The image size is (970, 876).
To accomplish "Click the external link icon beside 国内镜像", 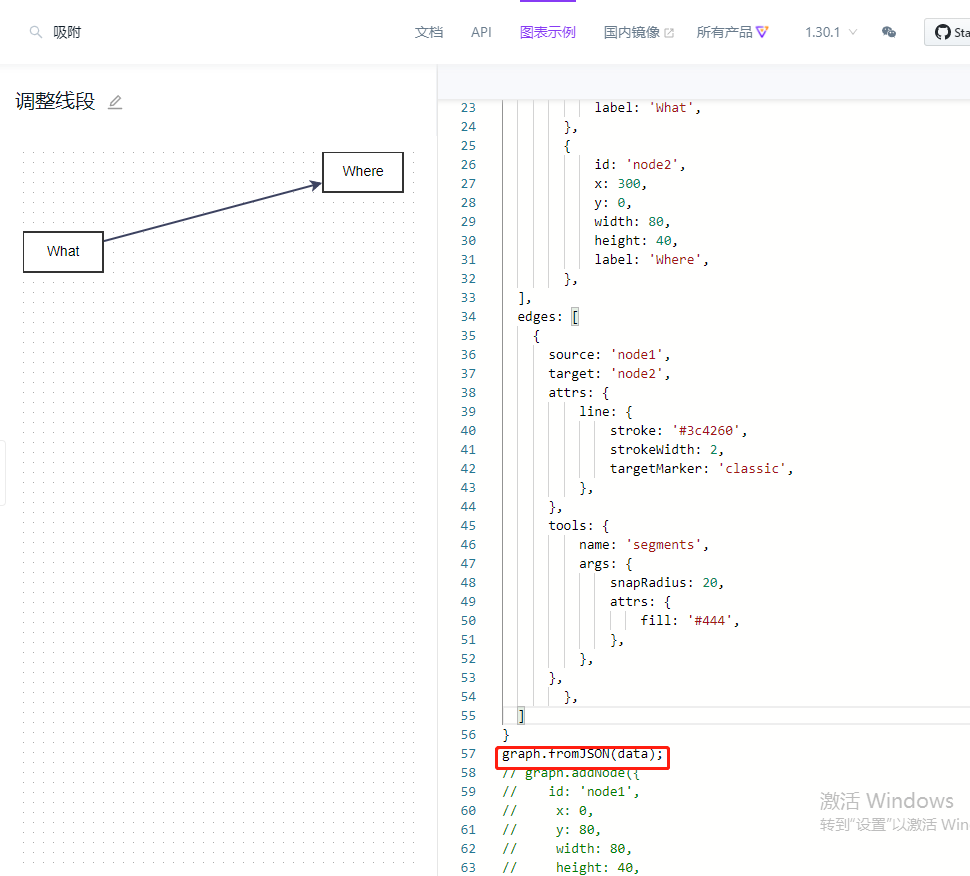I will tap(669, 33).
